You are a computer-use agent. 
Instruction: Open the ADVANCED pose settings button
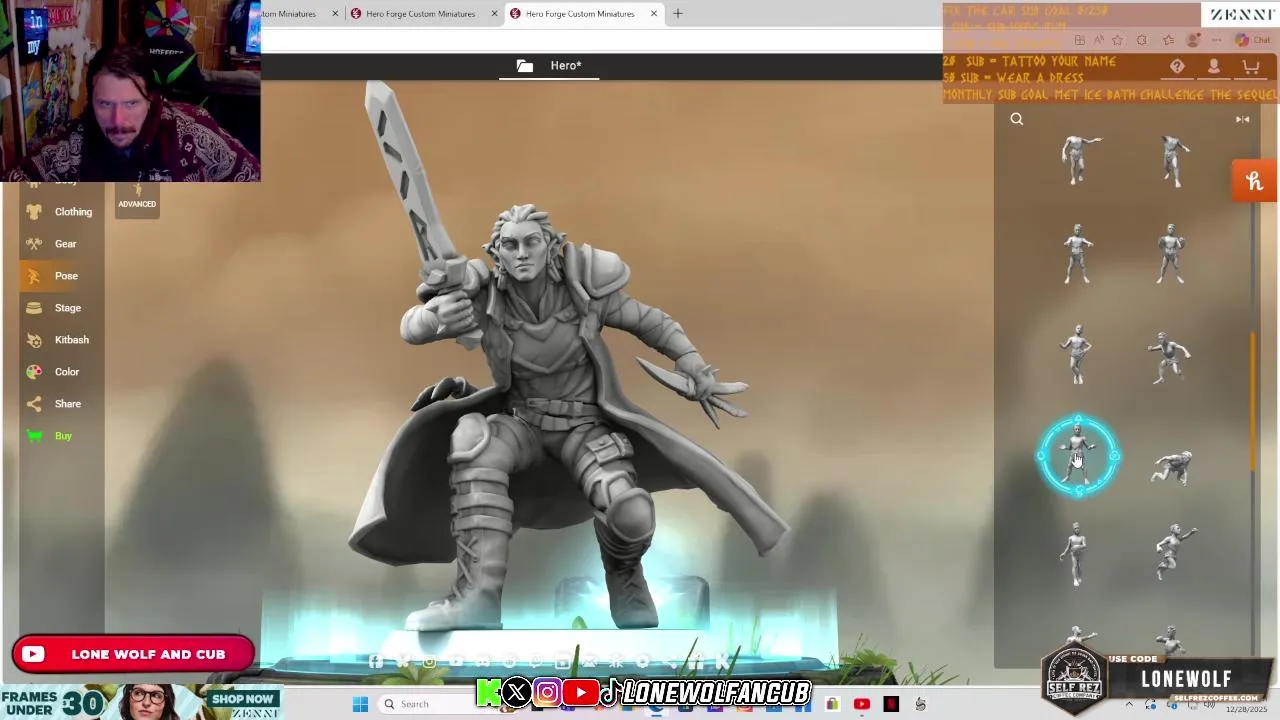point(137,198)
